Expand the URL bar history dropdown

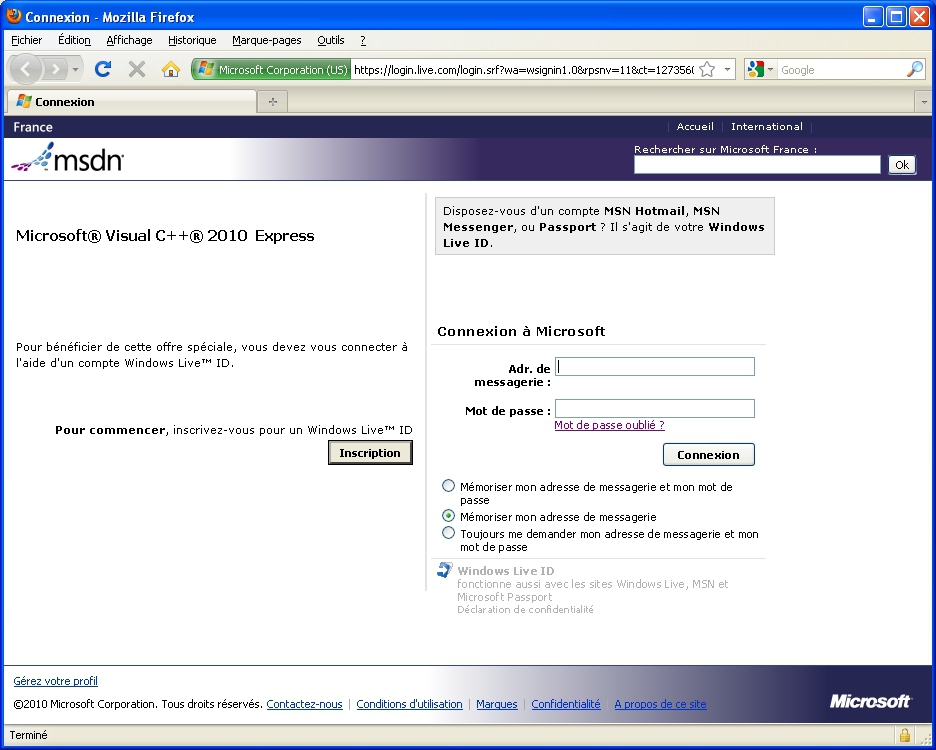tap(728, 70)
